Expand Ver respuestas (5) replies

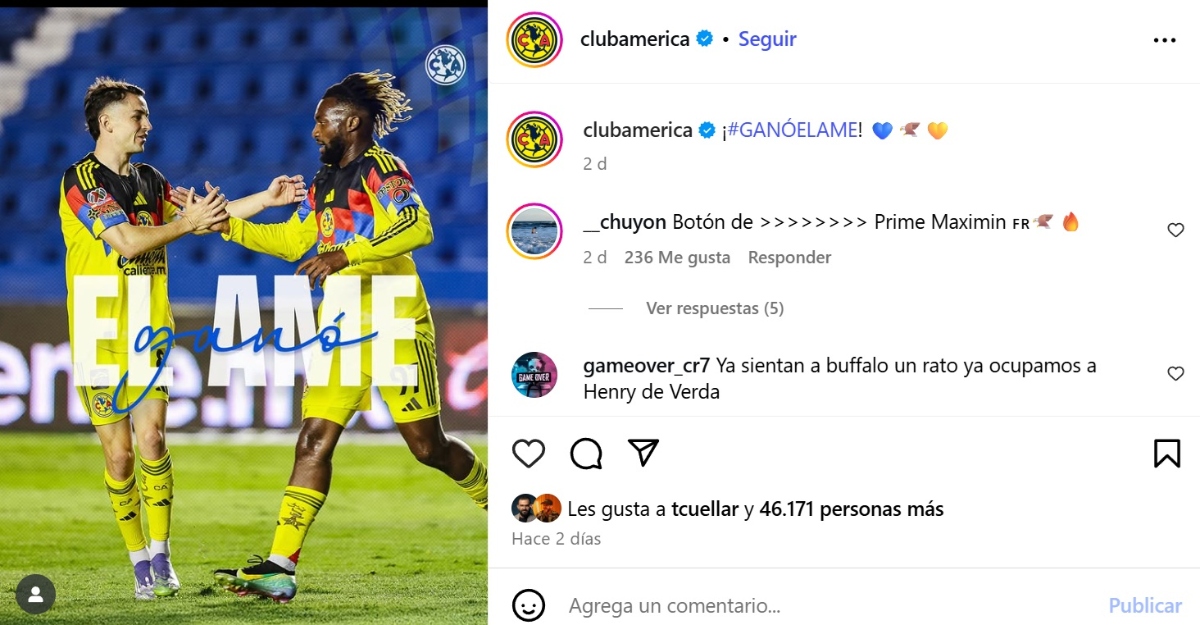point(715,308)
